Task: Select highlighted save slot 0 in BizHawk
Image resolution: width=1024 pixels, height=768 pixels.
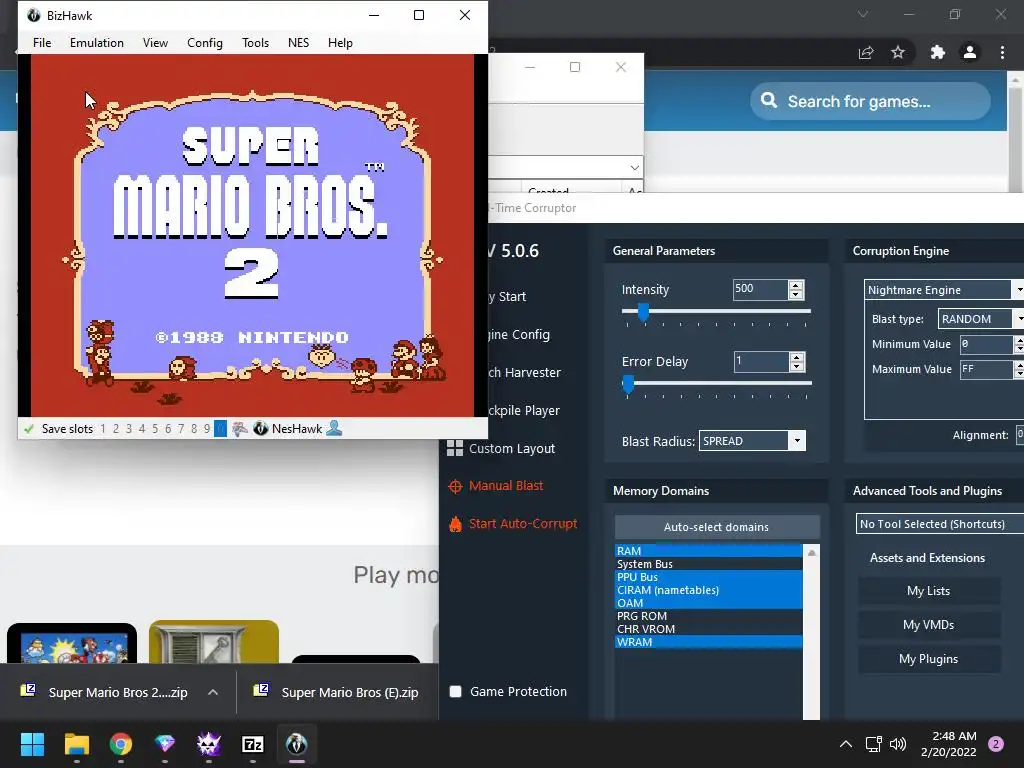Action: point(221,429)
